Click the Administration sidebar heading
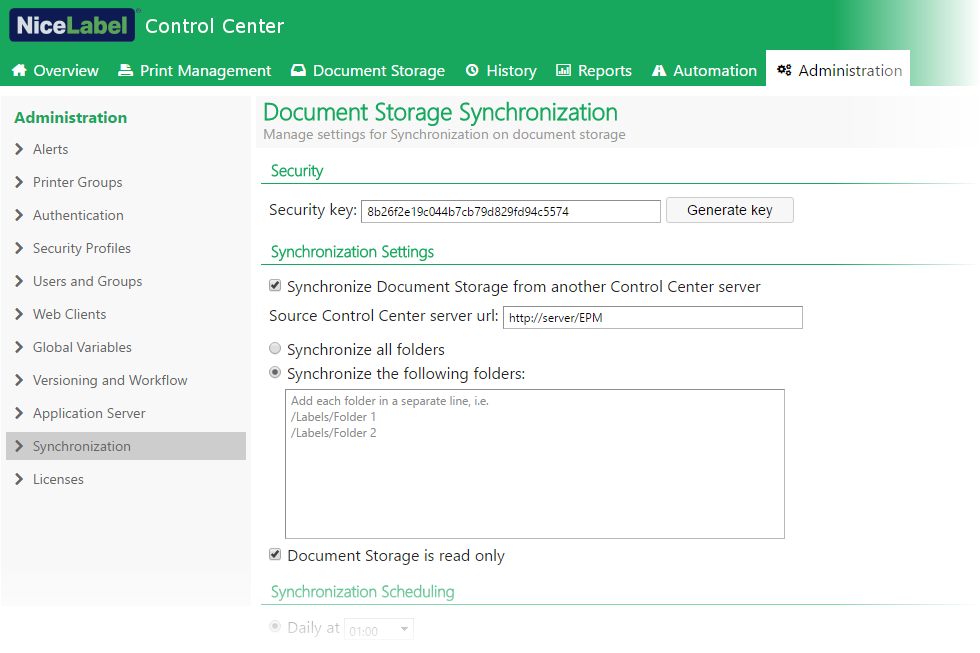 click(71, 117)
